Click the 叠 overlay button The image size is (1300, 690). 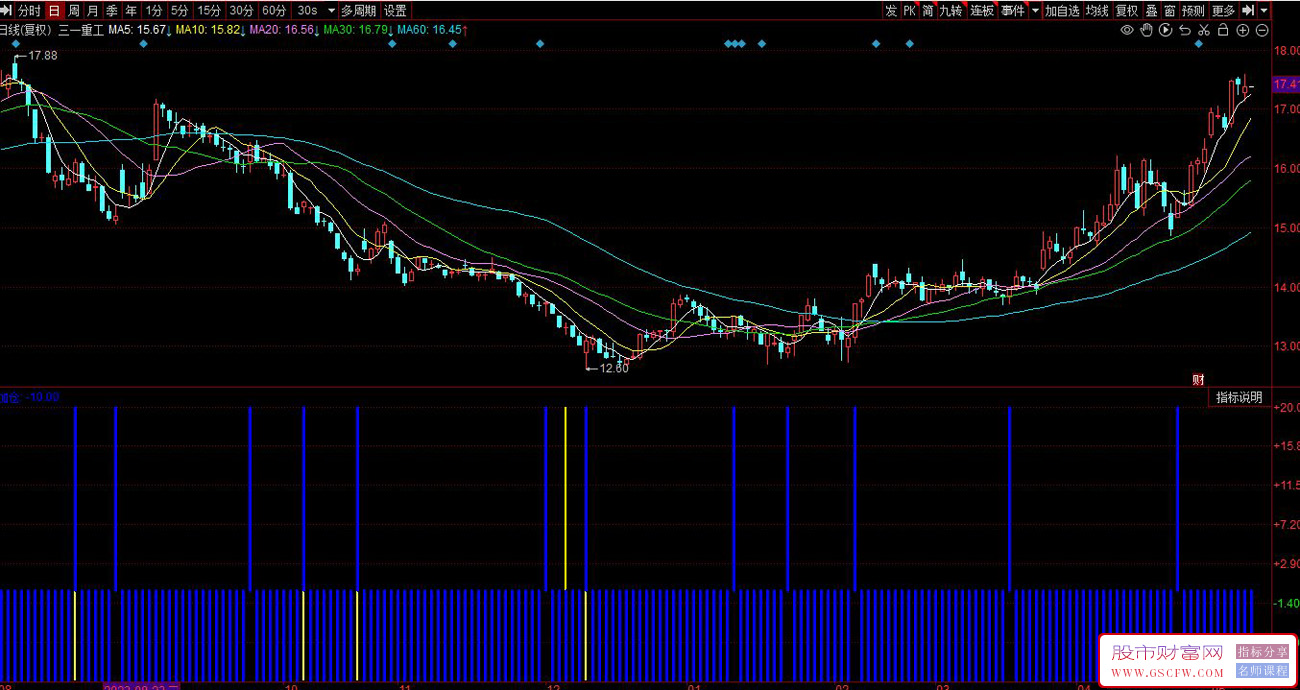click(x=1151, y=10)
